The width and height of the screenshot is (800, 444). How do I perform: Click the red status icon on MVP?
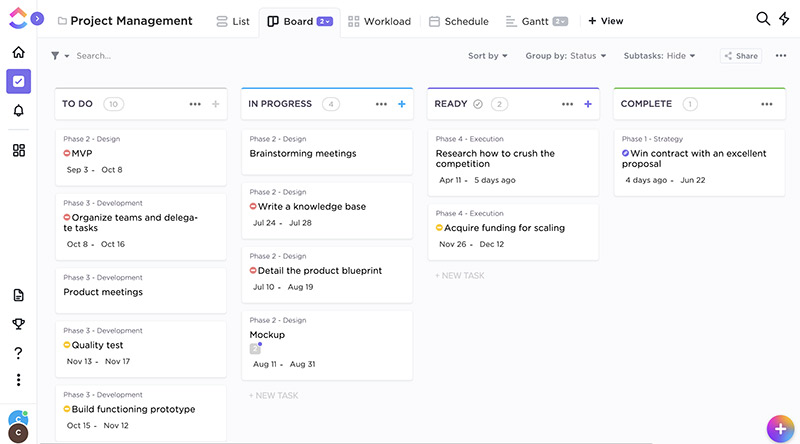(x=67, y=154)
